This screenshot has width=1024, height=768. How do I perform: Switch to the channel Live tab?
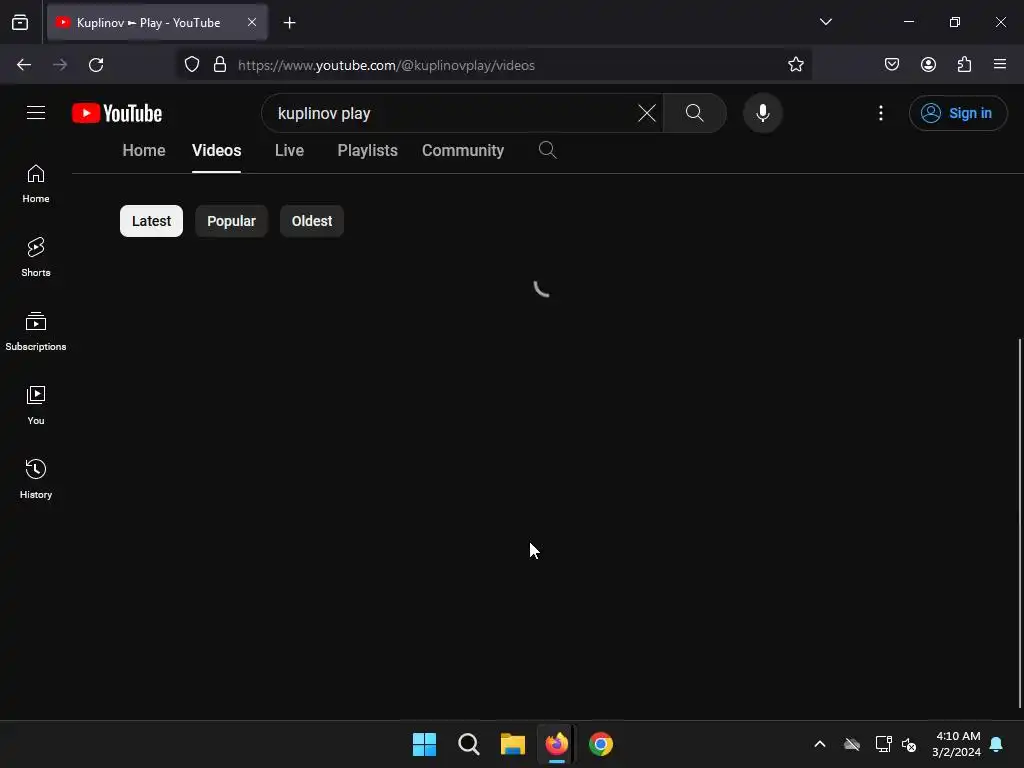click(x=289, y=151)
